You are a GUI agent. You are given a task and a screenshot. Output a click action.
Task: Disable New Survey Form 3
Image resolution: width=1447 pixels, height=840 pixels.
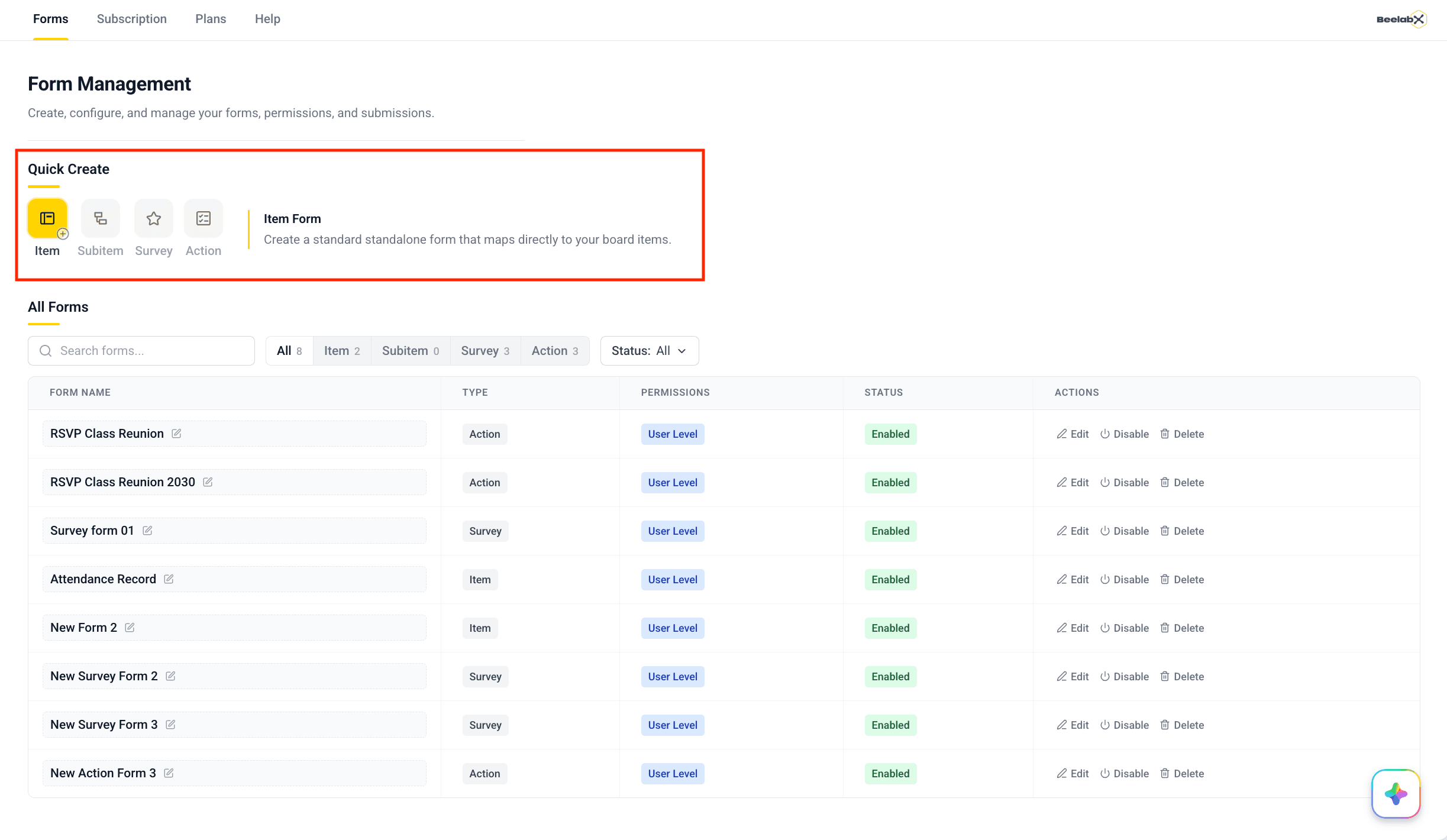tap(1125, 725)
